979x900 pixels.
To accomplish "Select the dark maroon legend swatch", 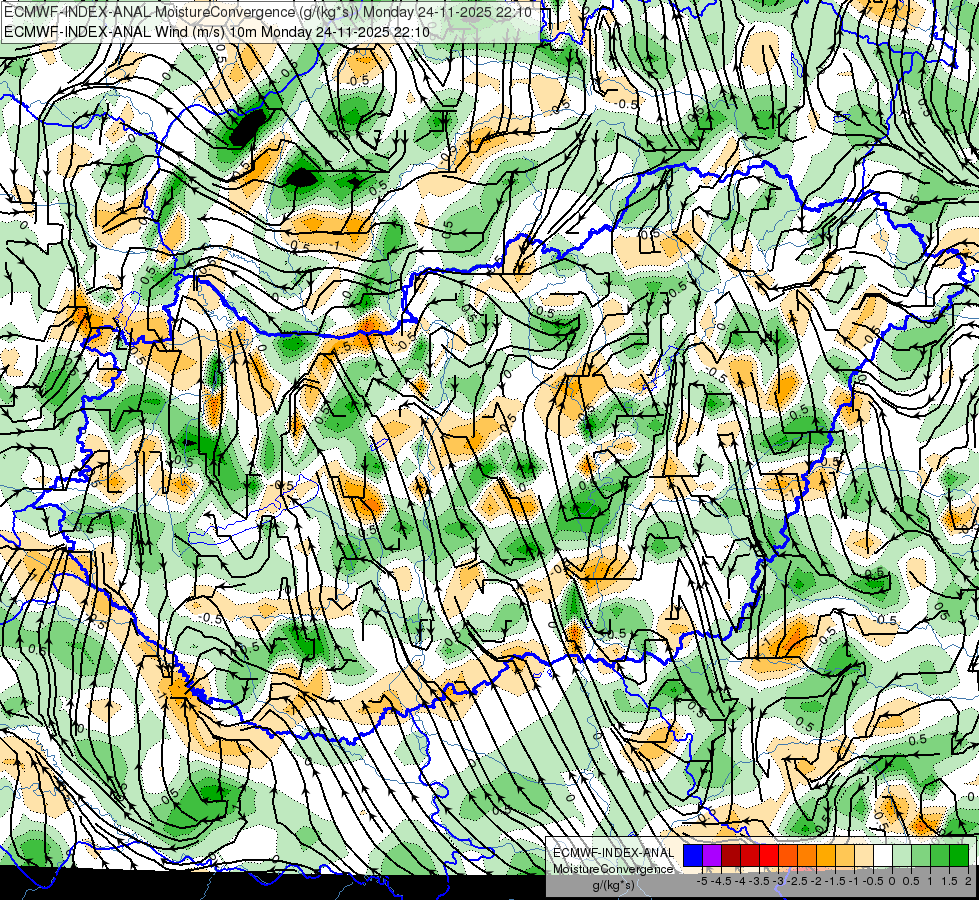I will (731, 856).
